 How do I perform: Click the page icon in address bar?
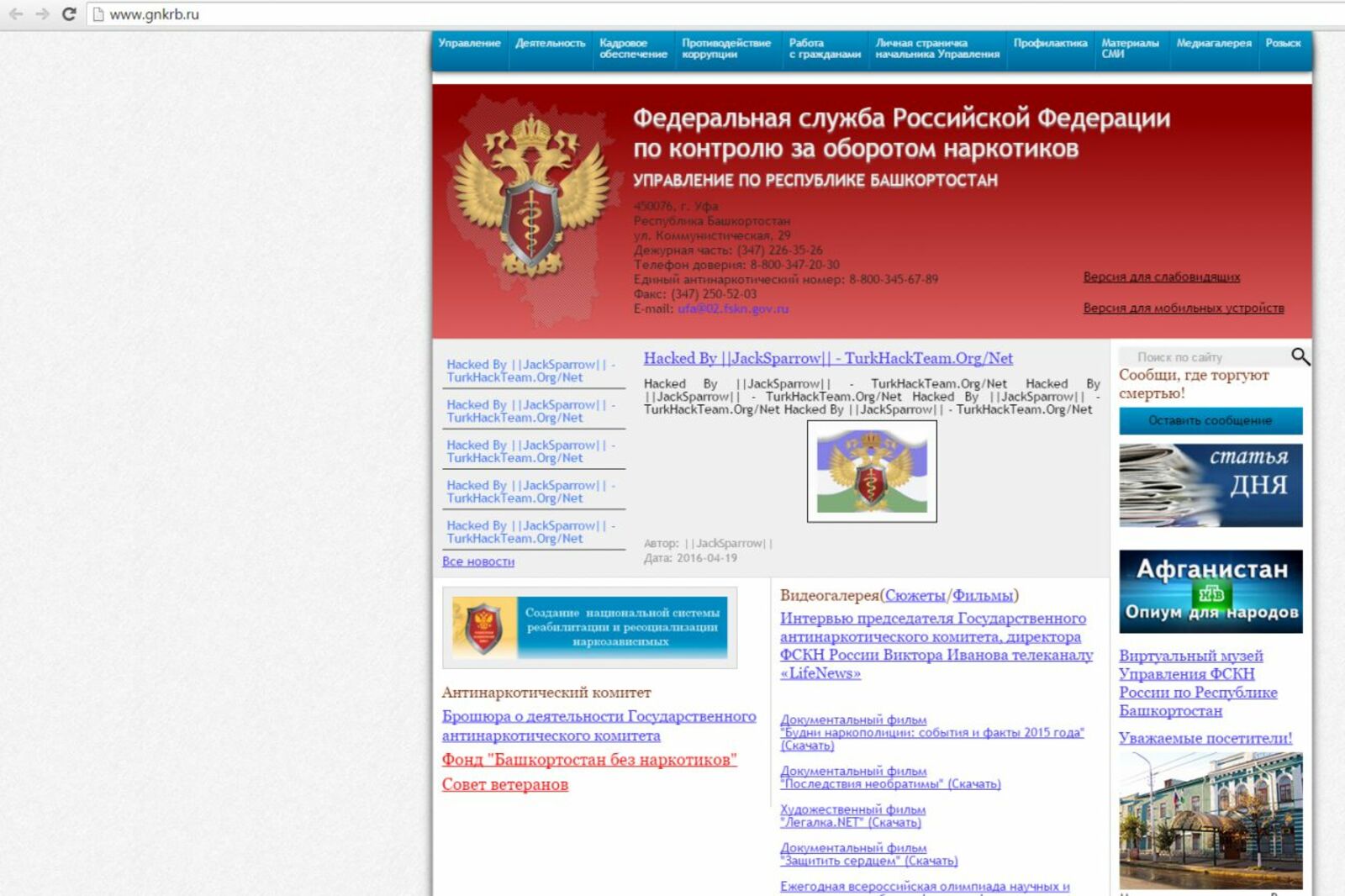tap(98, 14)
